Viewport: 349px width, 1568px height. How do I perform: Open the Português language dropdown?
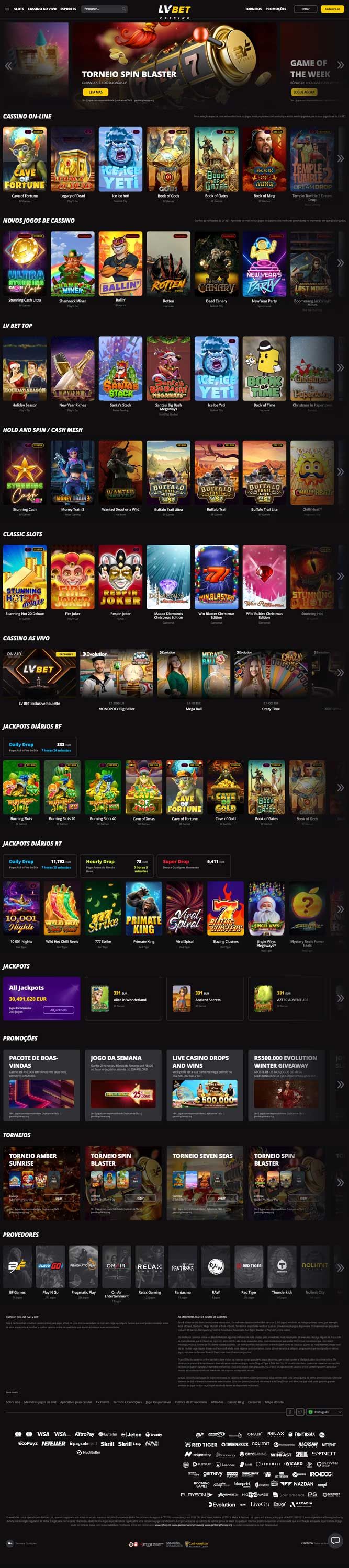coord(325,1412)
